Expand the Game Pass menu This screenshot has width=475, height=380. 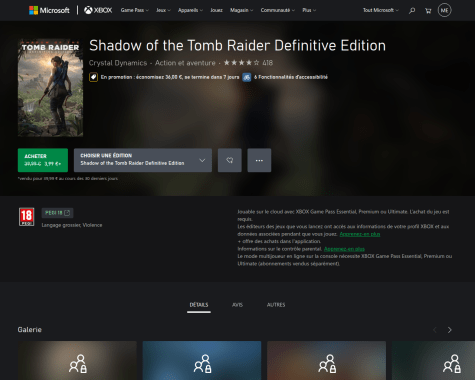135,10
